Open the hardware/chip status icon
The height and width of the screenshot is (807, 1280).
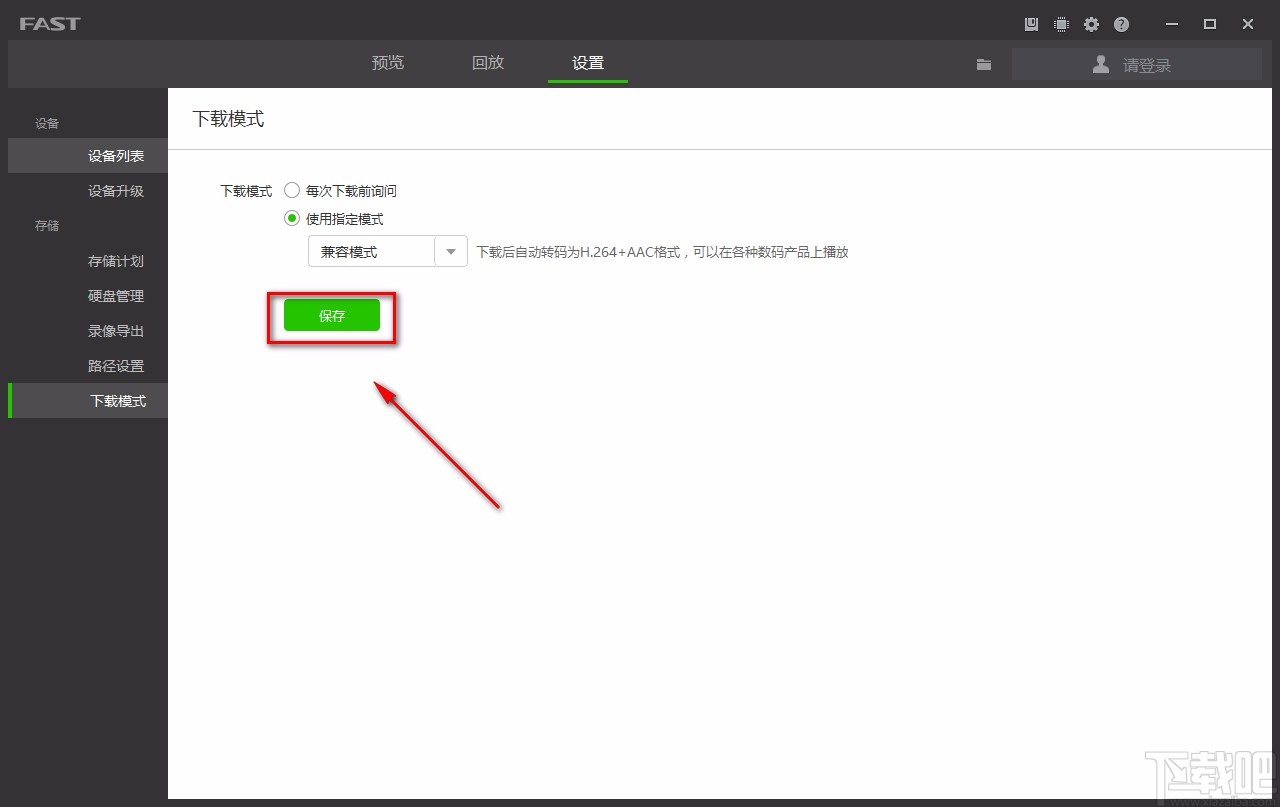(1061, 23)
